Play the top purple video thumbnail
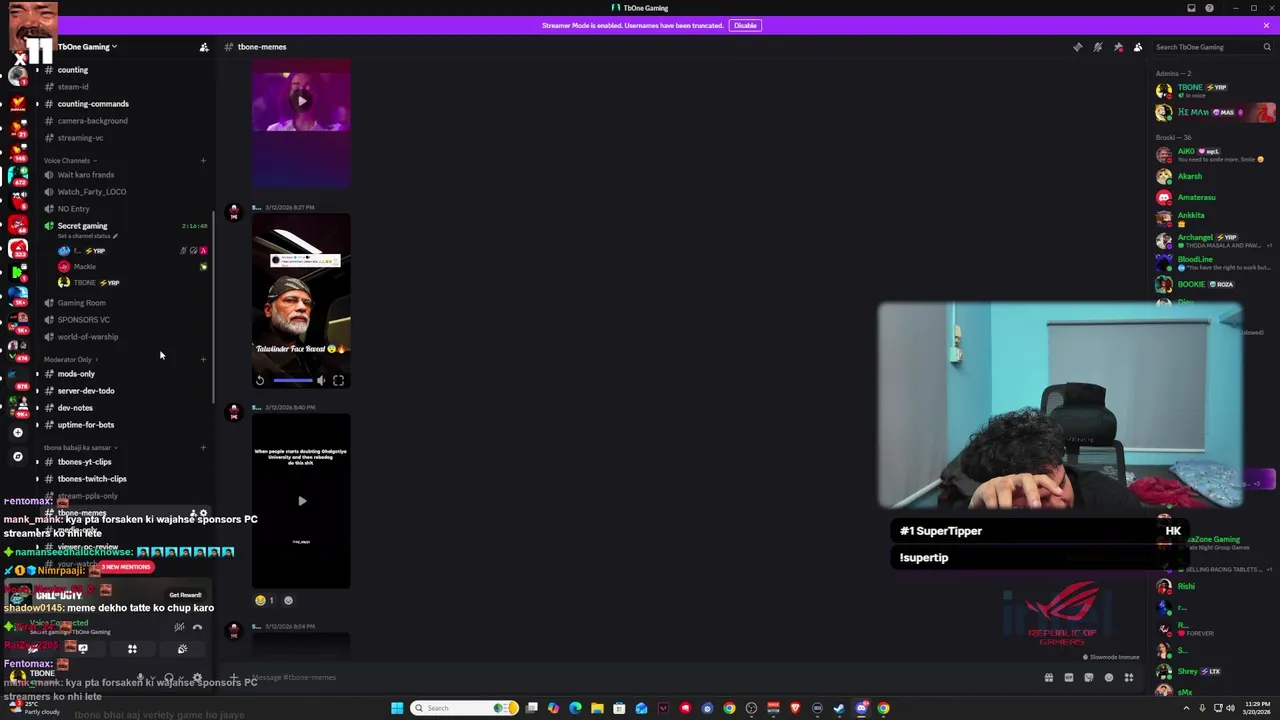This screenshot has width=1280, height=720. pyautogui.click(x=301, y=100)
